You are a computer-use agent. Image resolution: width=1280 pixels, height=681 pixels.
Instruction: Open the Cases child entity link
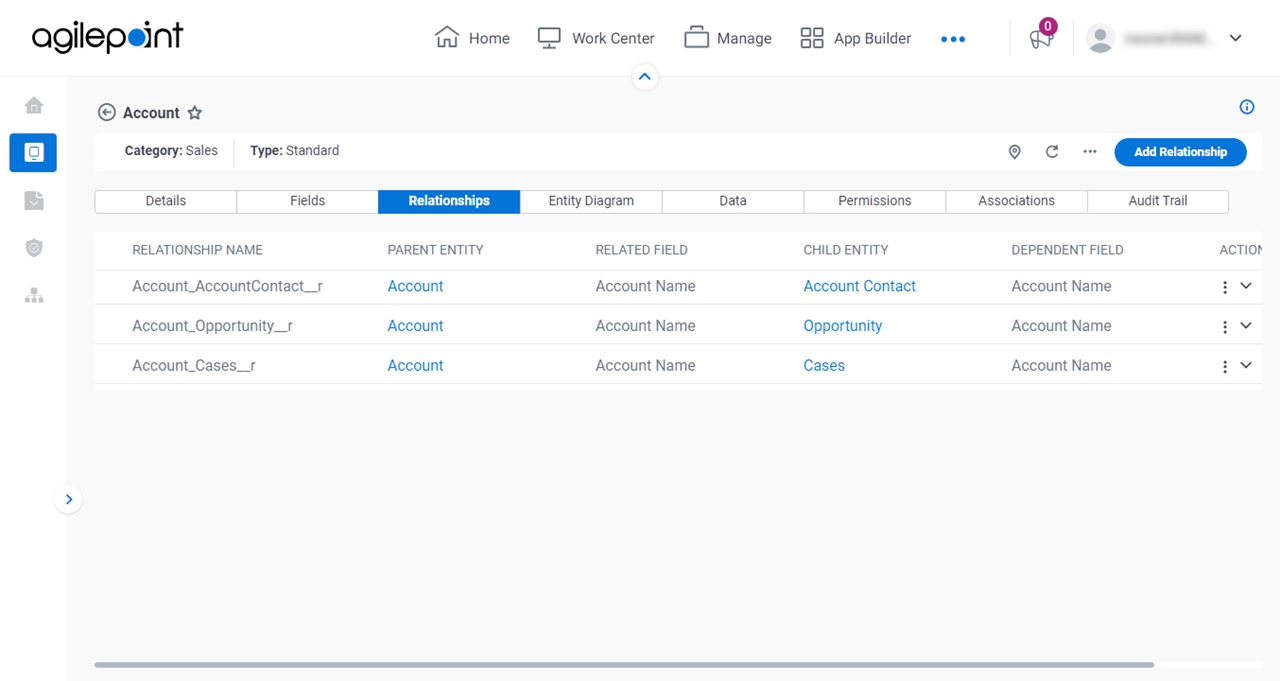coord(824,366)
